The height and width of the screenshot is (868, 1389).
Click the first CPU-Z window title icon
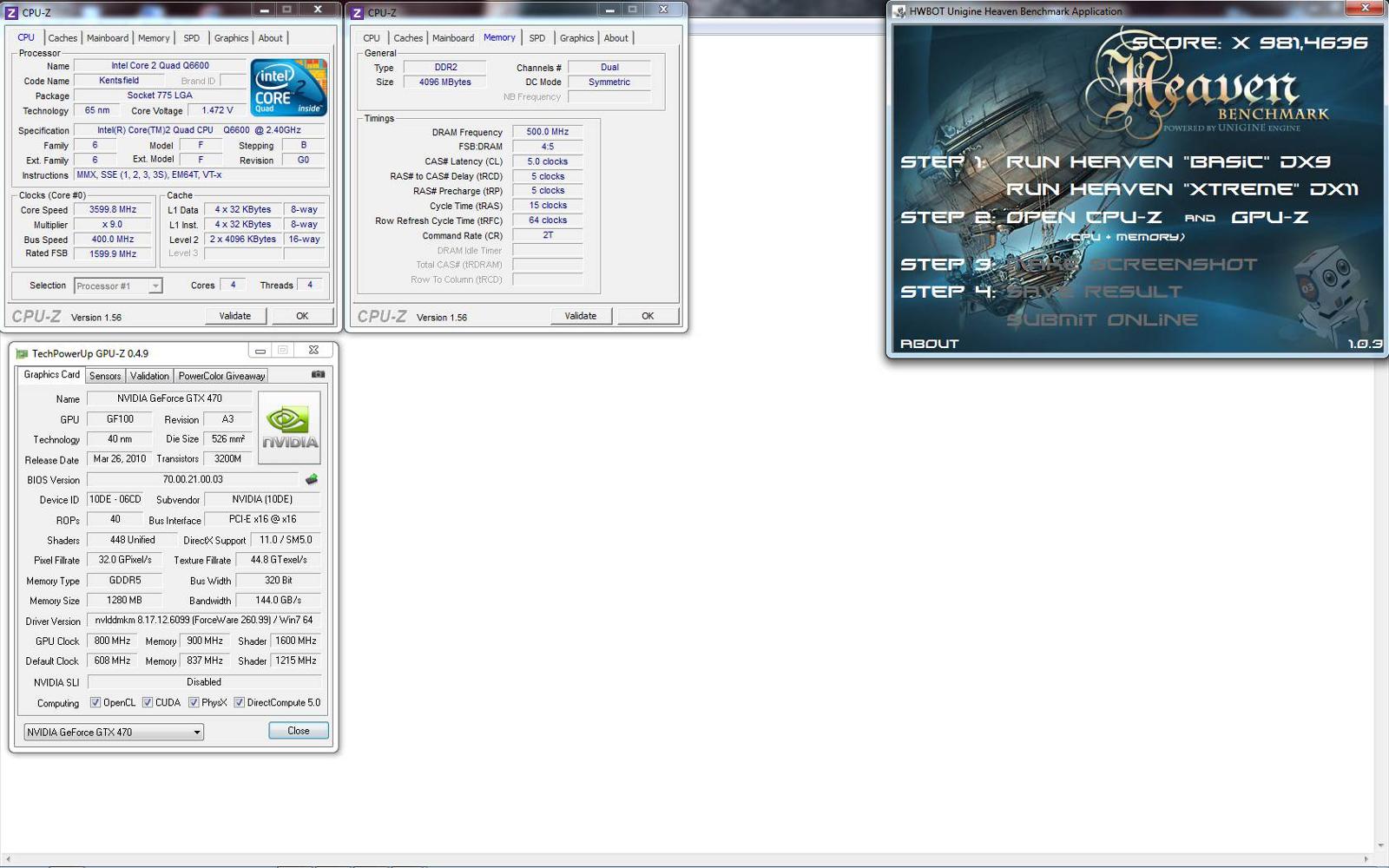click(12, 12)
